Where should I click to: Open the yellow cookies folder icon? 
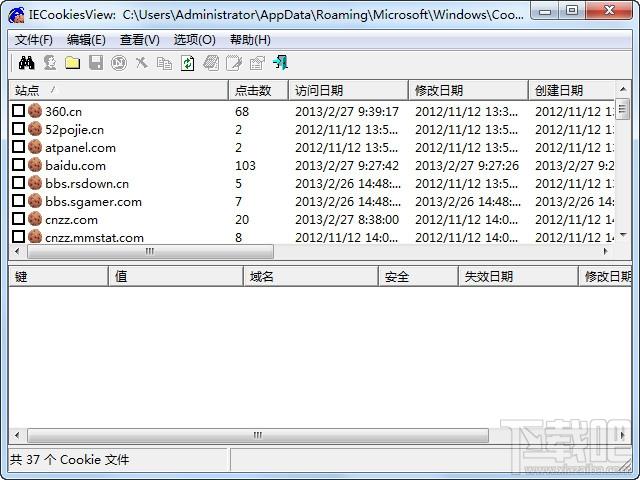[73, 63]
